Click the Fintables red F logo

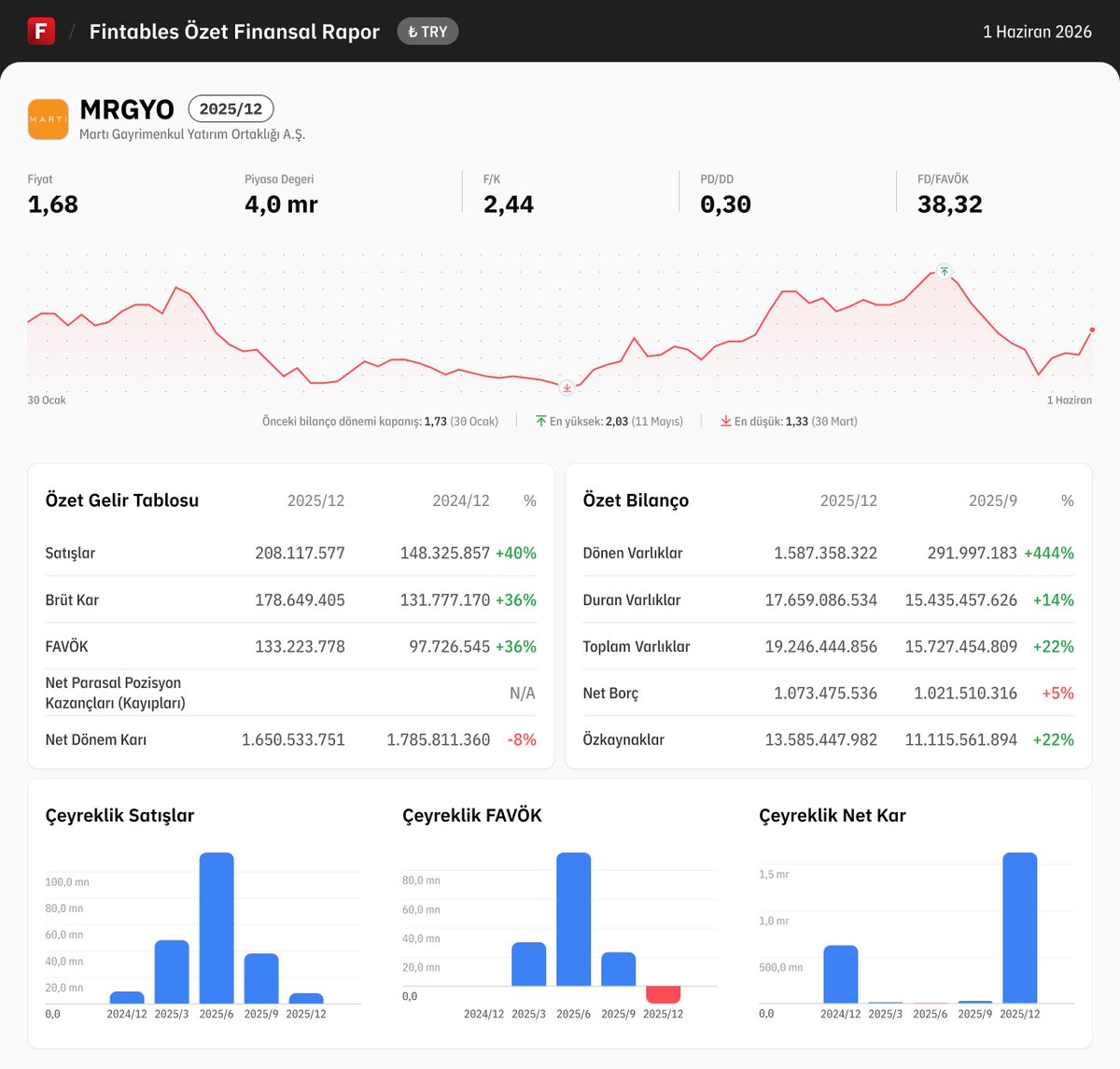[x=41, y=31]
